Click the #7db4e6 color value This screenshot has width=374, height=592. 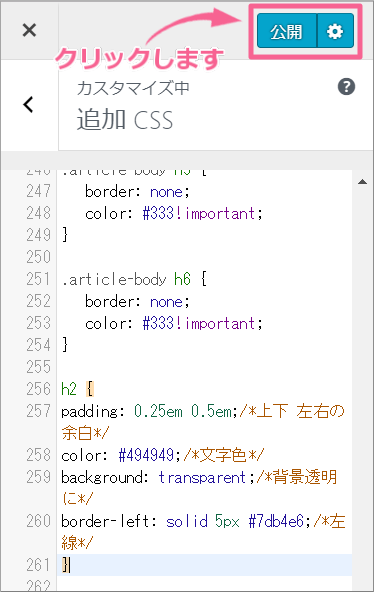tap(276, 521)
